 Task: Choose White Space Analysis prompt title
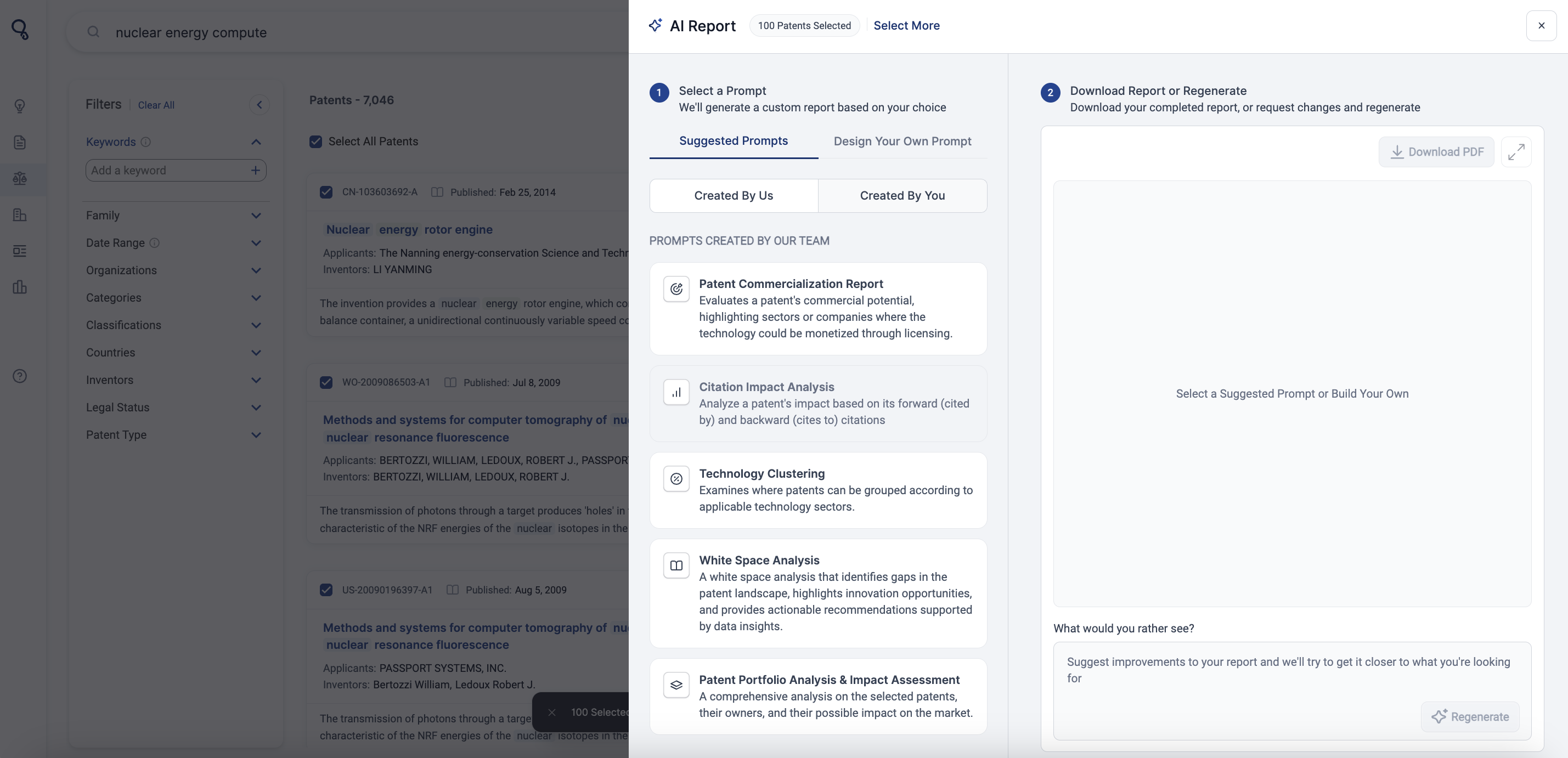[x=759, y=561]
